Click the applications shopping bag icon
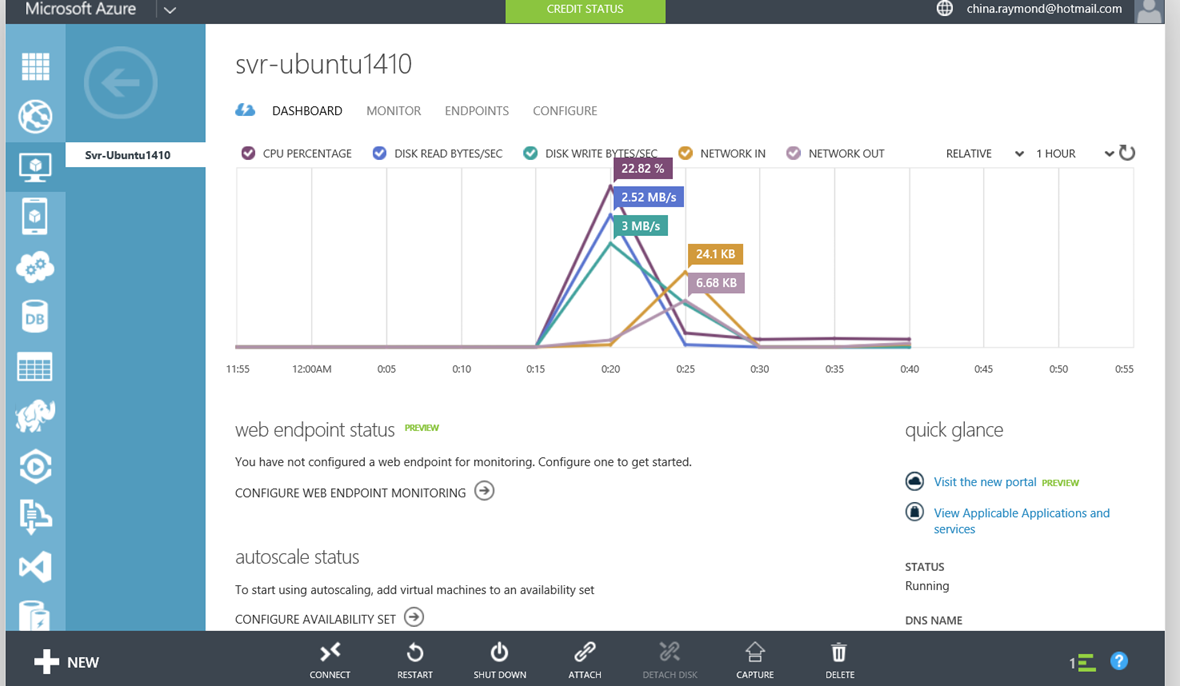Image resolution: width=1180 pixels, height=686 pixels. point(914,512)
